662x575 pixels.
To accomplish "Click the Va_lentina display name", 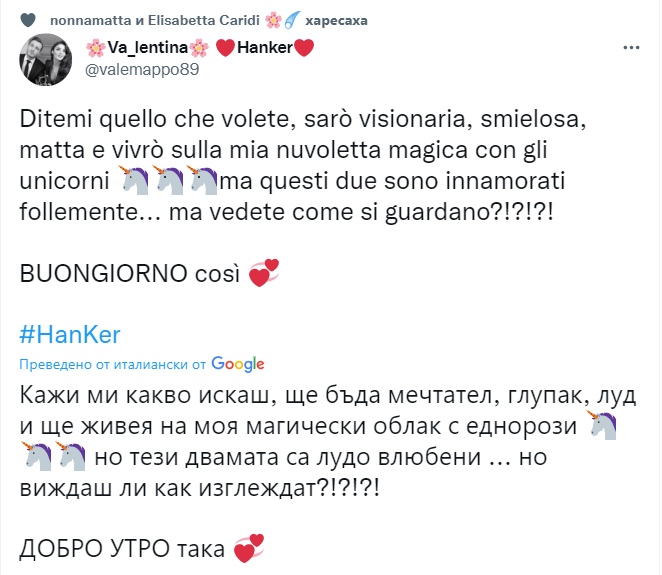I will coord(144,48).
